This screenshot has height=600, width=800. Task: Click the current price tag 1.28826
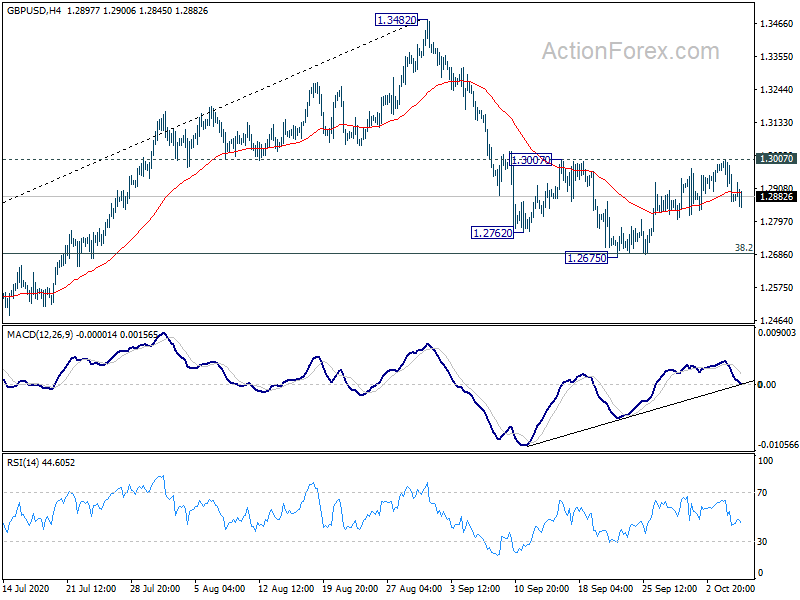pos(776,197)
